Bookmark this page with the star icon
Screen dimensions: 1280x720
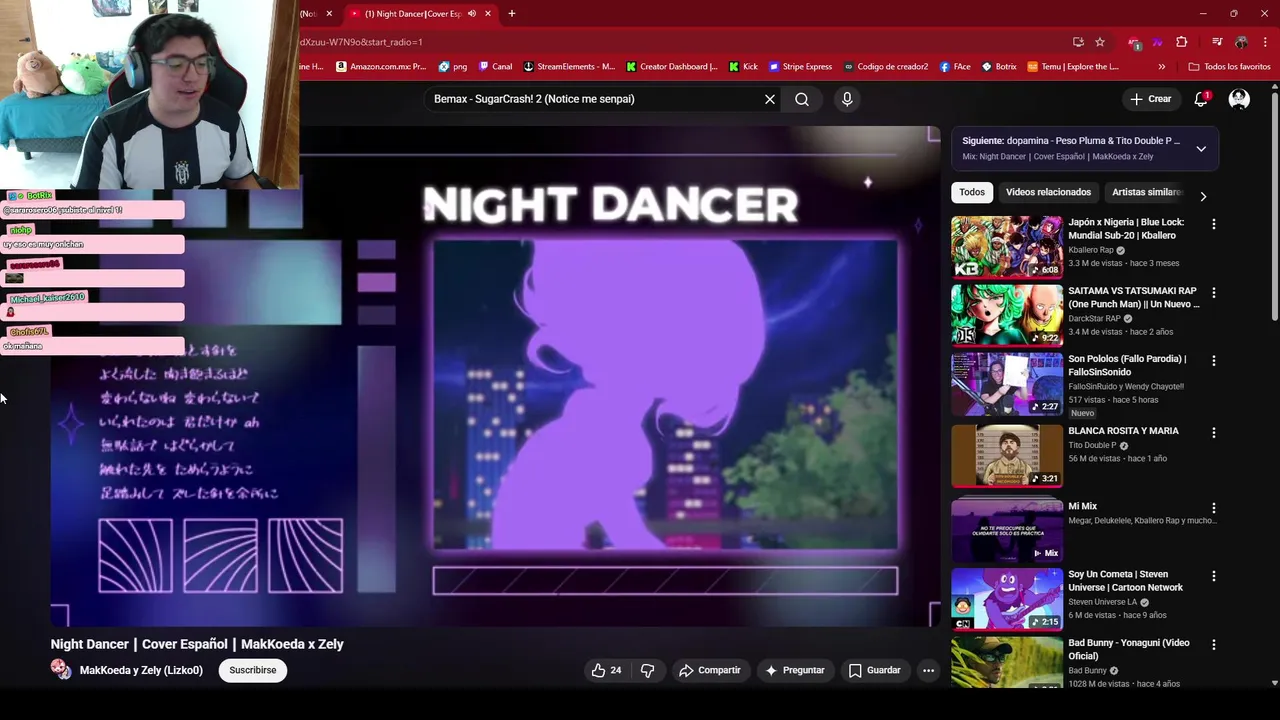tap(1100, 42)
